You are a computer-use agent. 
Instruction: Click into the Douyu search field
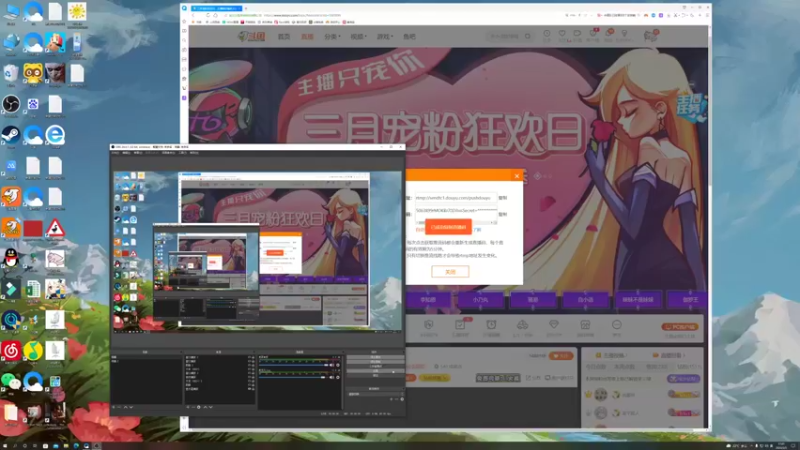[x=507, y=36]
